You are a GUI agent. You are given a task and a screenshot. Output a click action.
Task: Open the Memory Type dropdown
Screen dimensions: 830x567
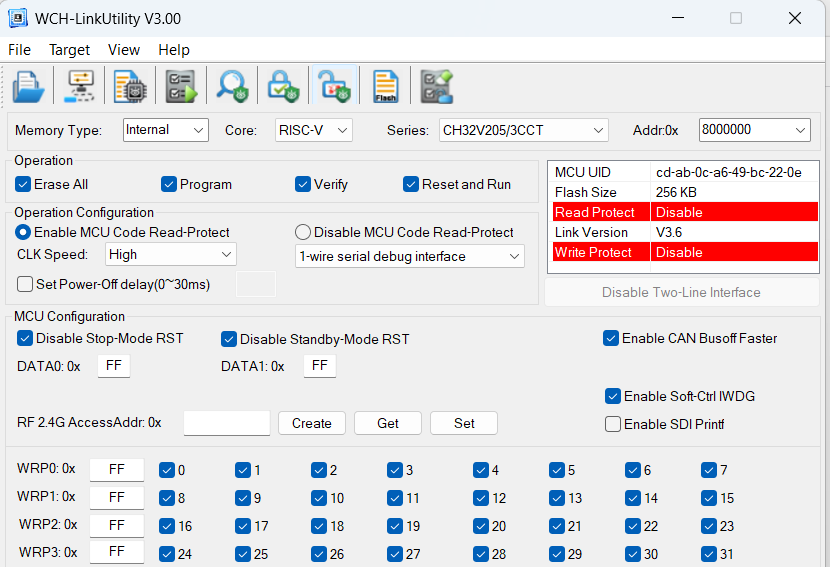click(166, 130)
